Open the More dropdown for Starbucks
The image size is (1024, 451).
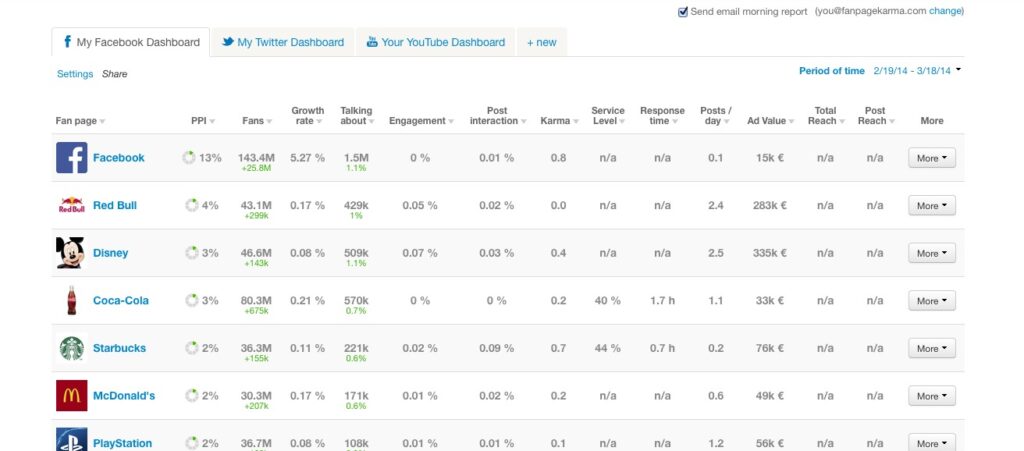click(x=931, y=349)
